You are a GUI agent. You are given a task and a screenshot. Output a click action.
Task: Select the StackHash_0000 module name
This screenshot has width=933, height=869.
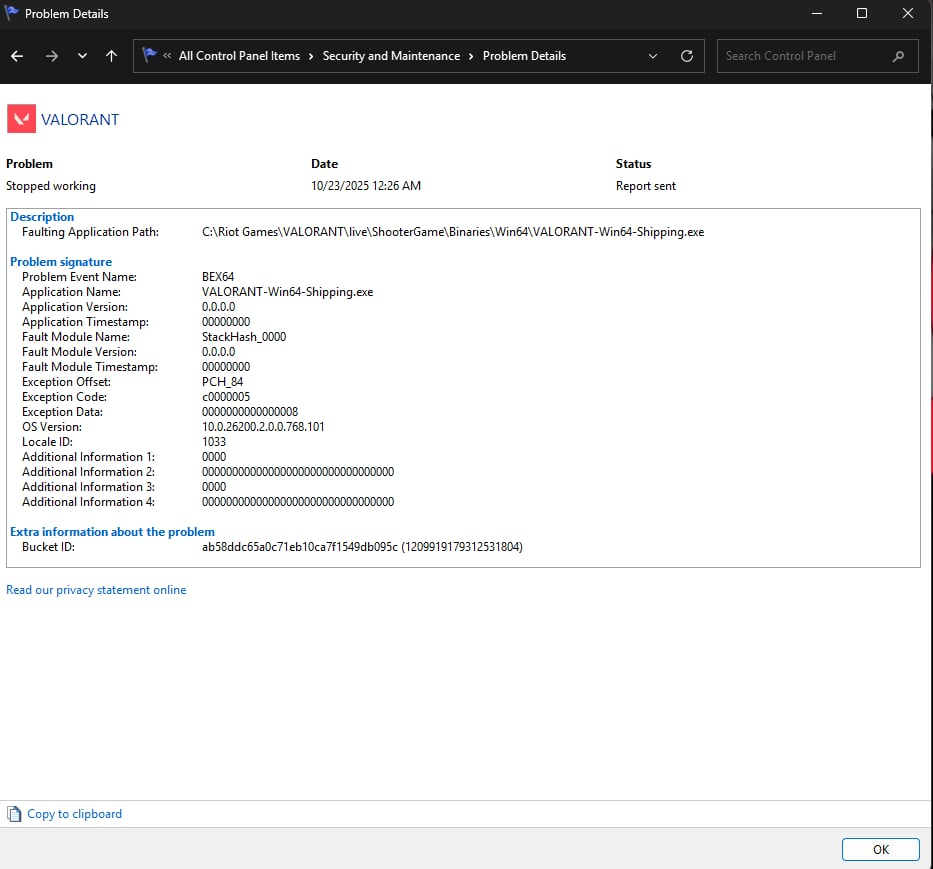(x=244, y=337)
